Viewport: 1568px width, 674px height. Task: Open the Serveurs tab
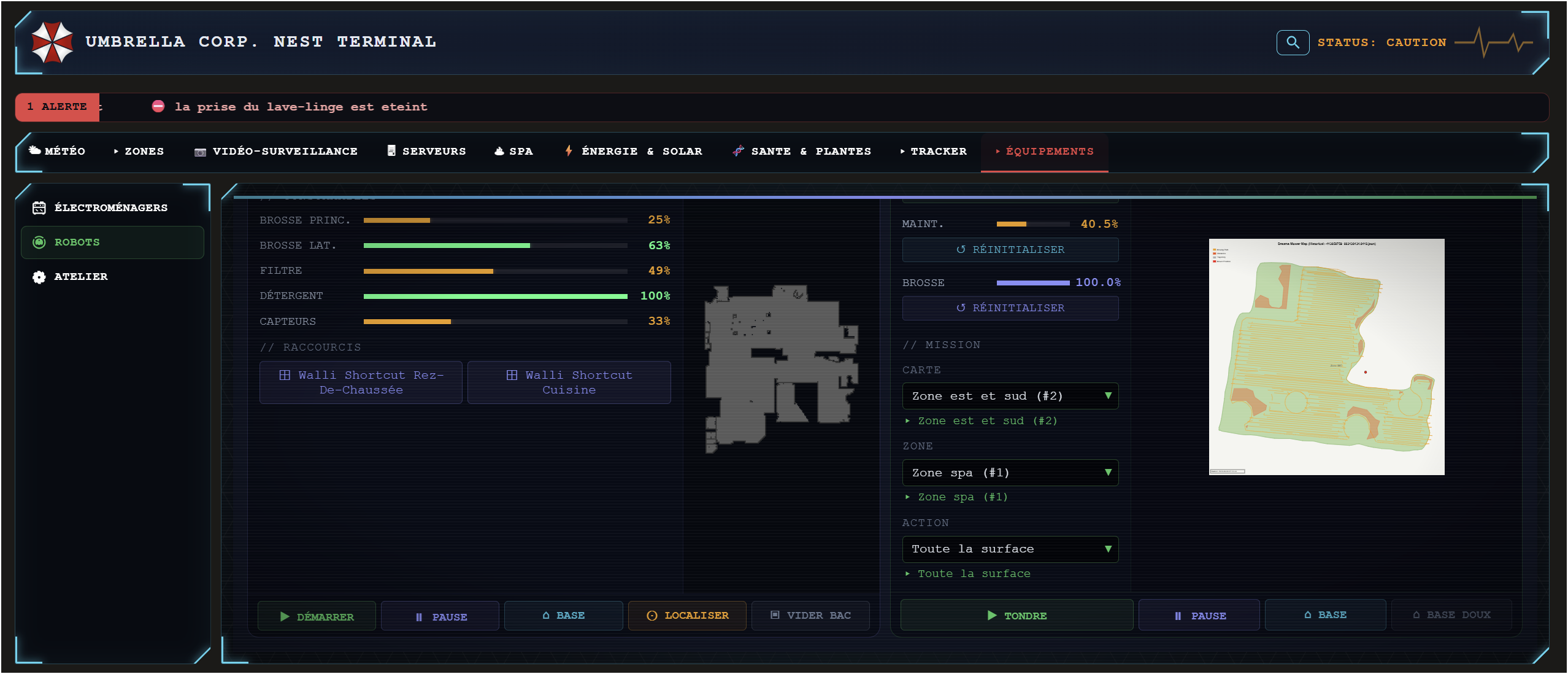click(x=426, y=151)
